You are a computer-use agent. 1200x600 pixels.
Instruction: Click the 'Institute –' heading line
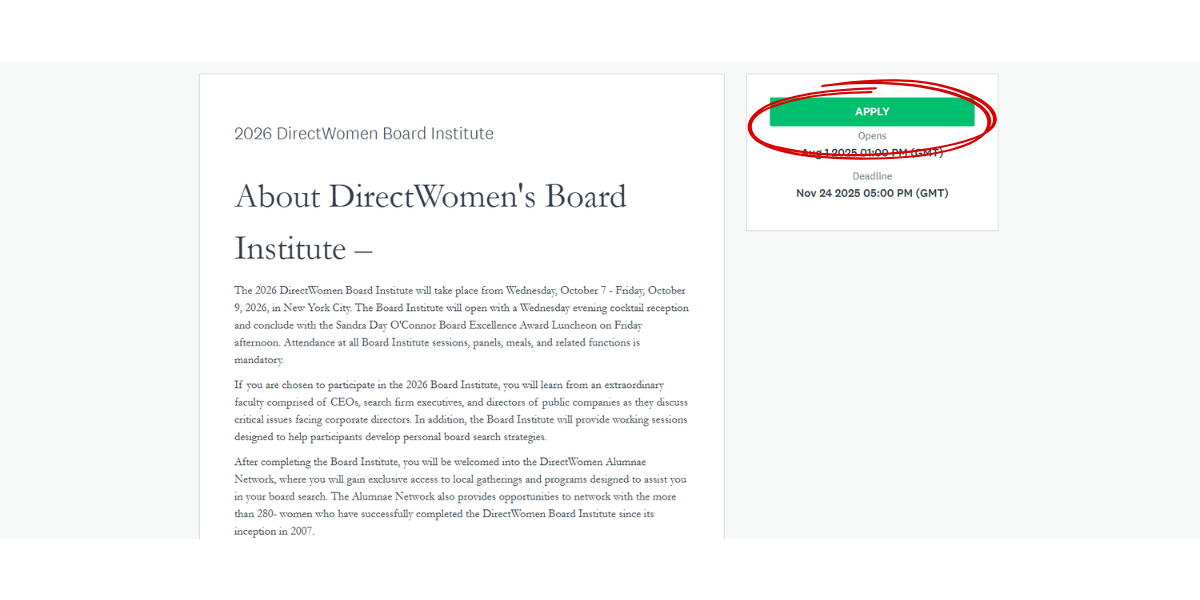tap(303, 249)
